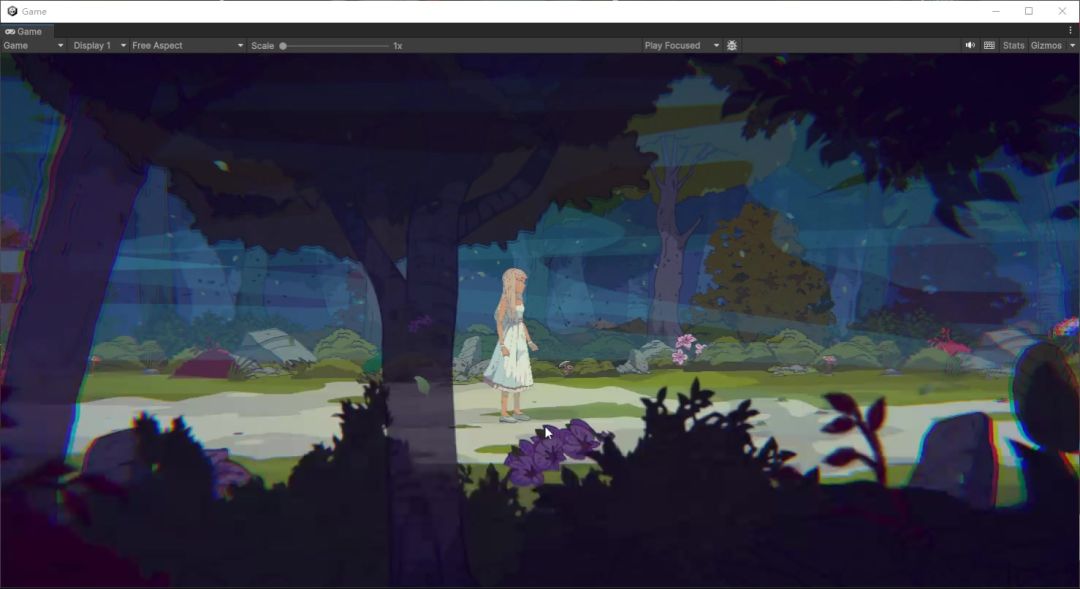Open the Display 1 dropdown
This screenshot has width=1080, height=589.
tap(99, 46)
